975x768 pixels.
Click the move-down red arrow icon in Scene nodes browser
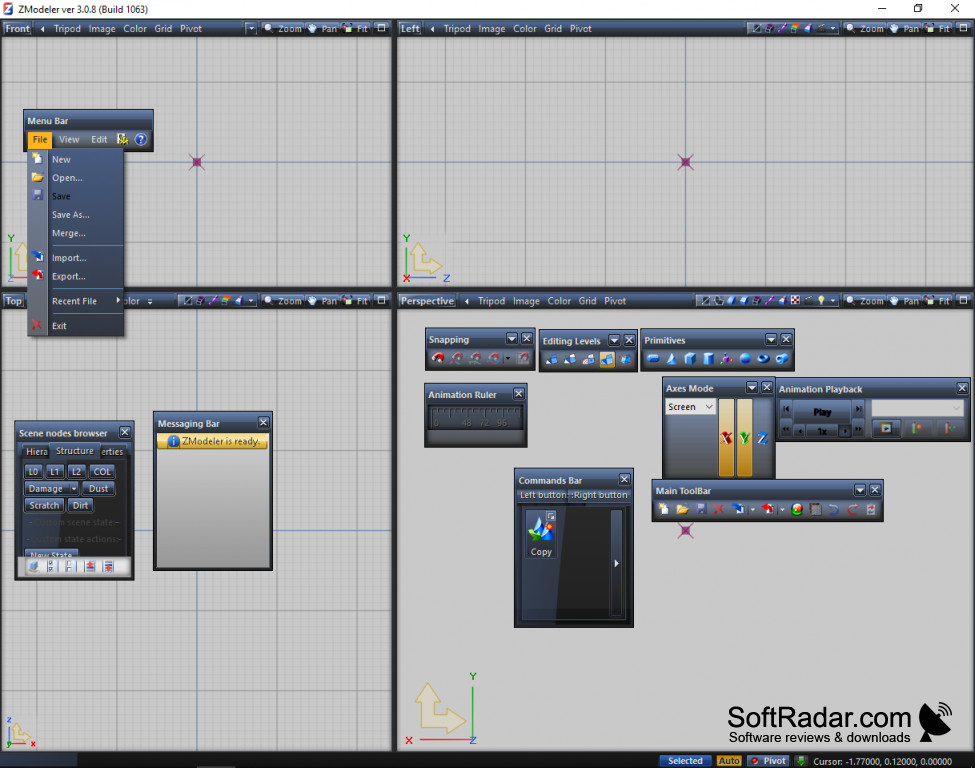[x=109, y=566]
